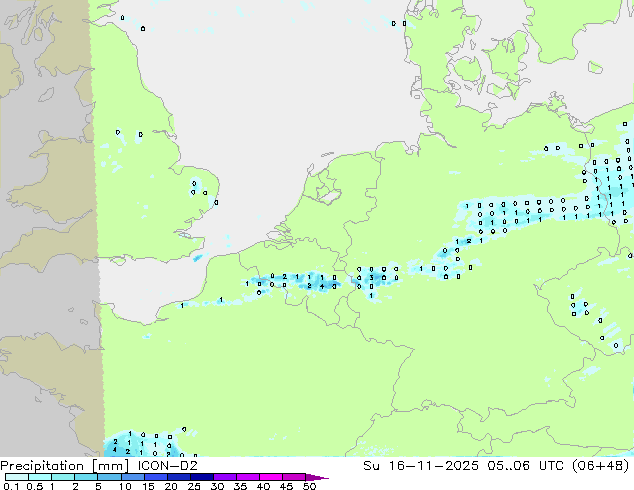Viewport: 634px width, 490px height.
Task: Click the '50' legend scale value
Action: coord(309,486)
